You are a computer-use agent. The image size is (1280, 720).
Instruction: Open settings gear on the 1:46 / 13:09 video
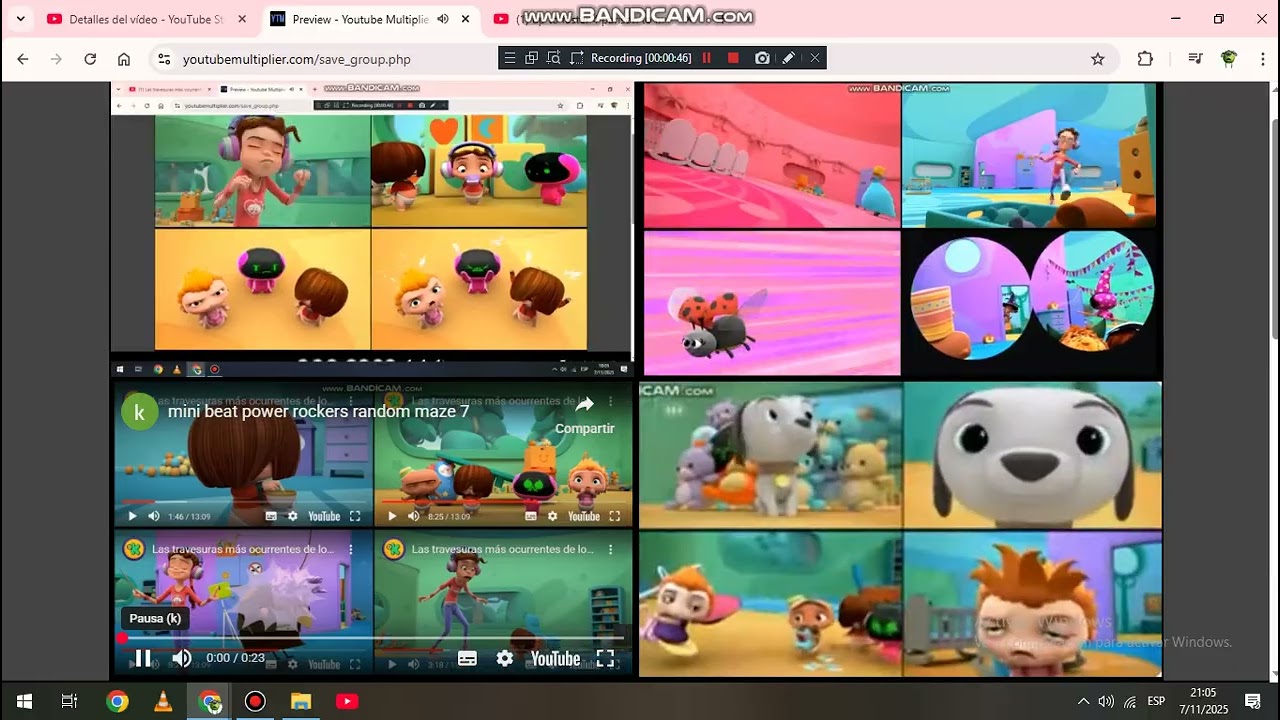point(293,516)
